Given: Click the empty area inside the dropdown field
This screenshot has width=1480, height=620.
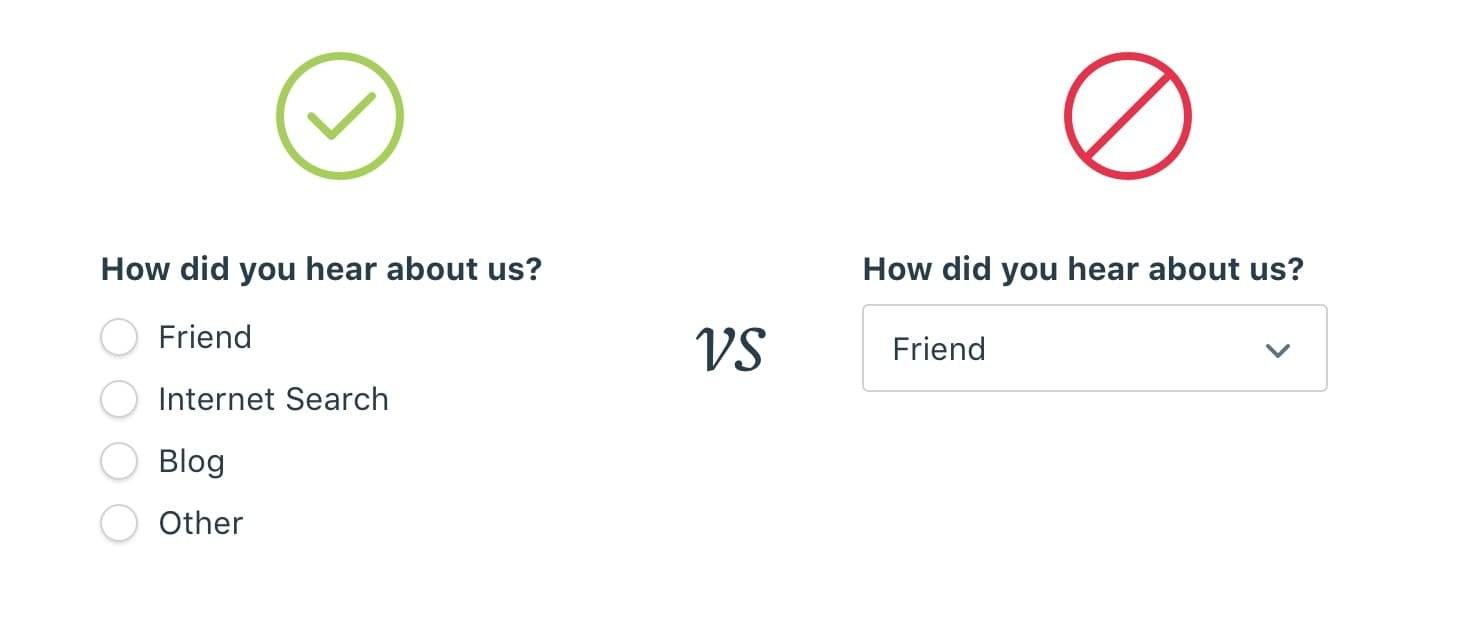Looking at the screenshot, I should [x=1120, y=348].
